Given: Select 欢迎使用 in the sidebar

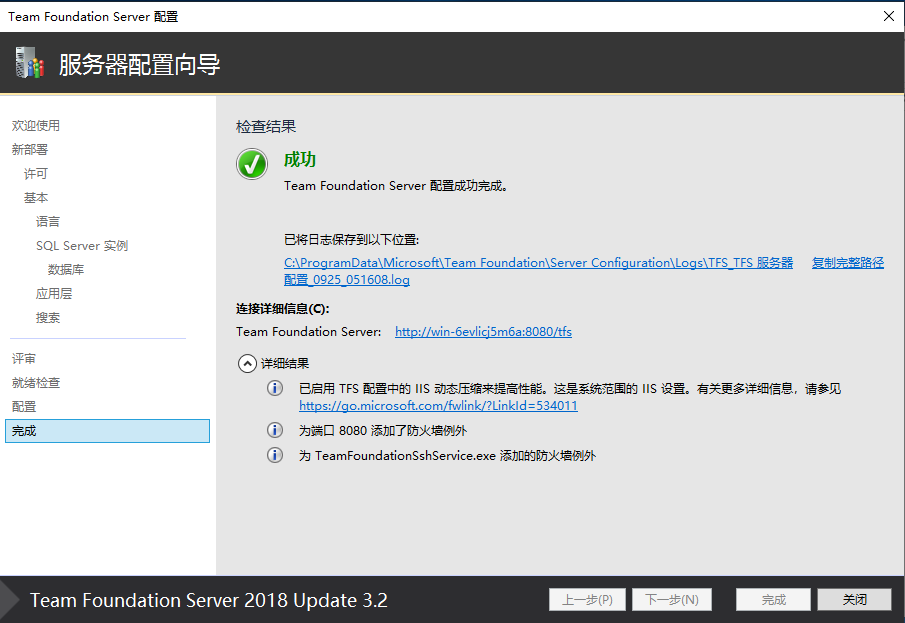Looking at the screenshot, I should (x=36, y=125).
